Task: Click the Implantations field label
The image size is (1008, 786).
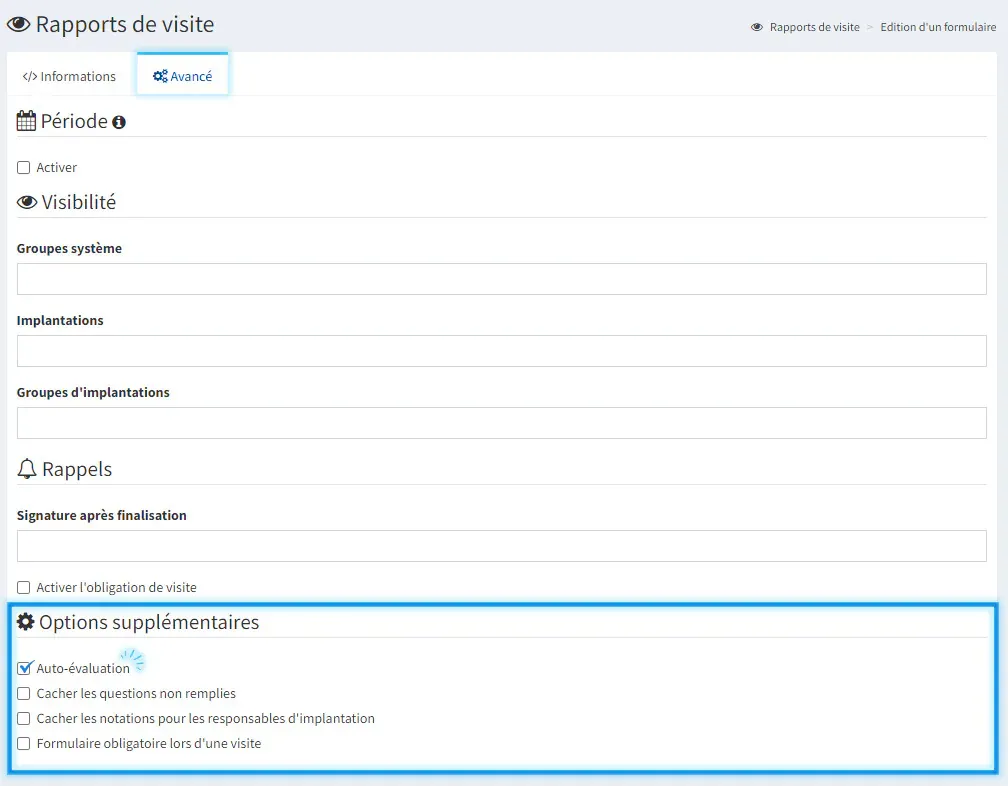Action: [60, 321]
